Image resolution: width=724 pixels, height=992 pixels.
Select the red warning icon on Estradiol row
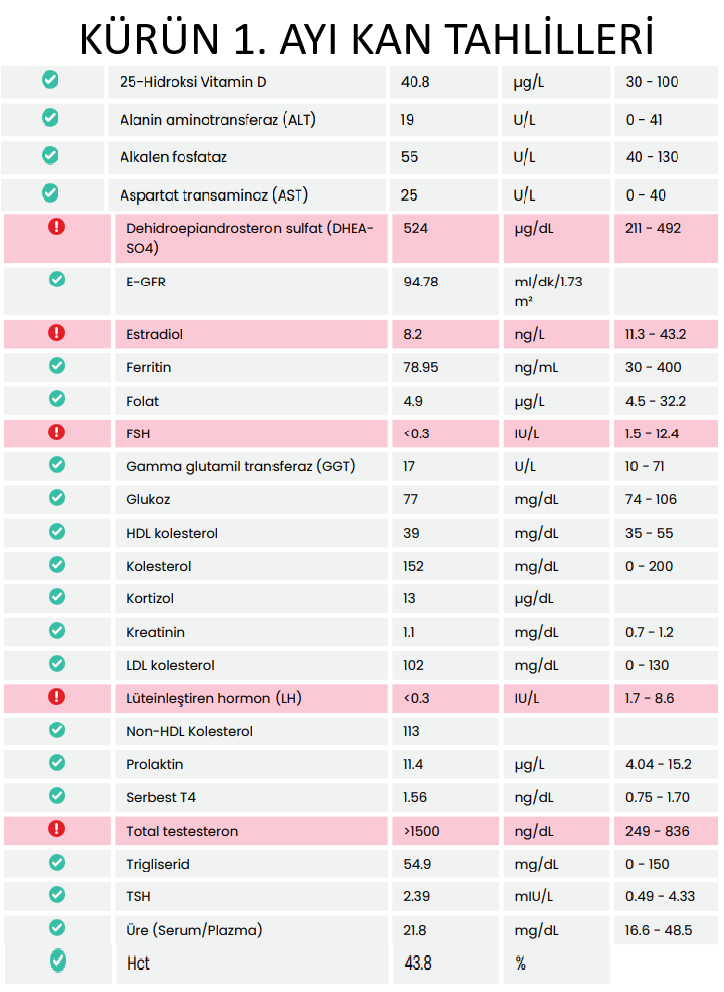click(x=56, y=332)
